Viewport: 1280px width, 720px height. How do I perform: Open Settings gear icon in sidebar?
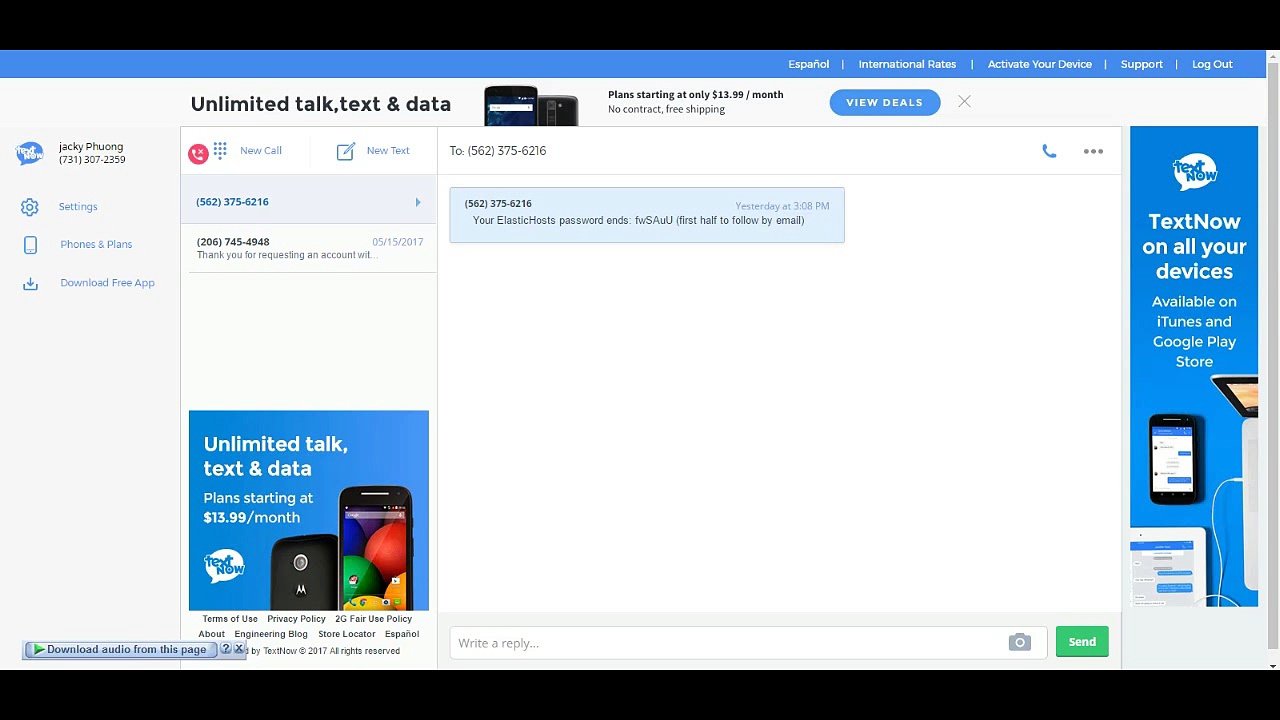click(30, 207)
